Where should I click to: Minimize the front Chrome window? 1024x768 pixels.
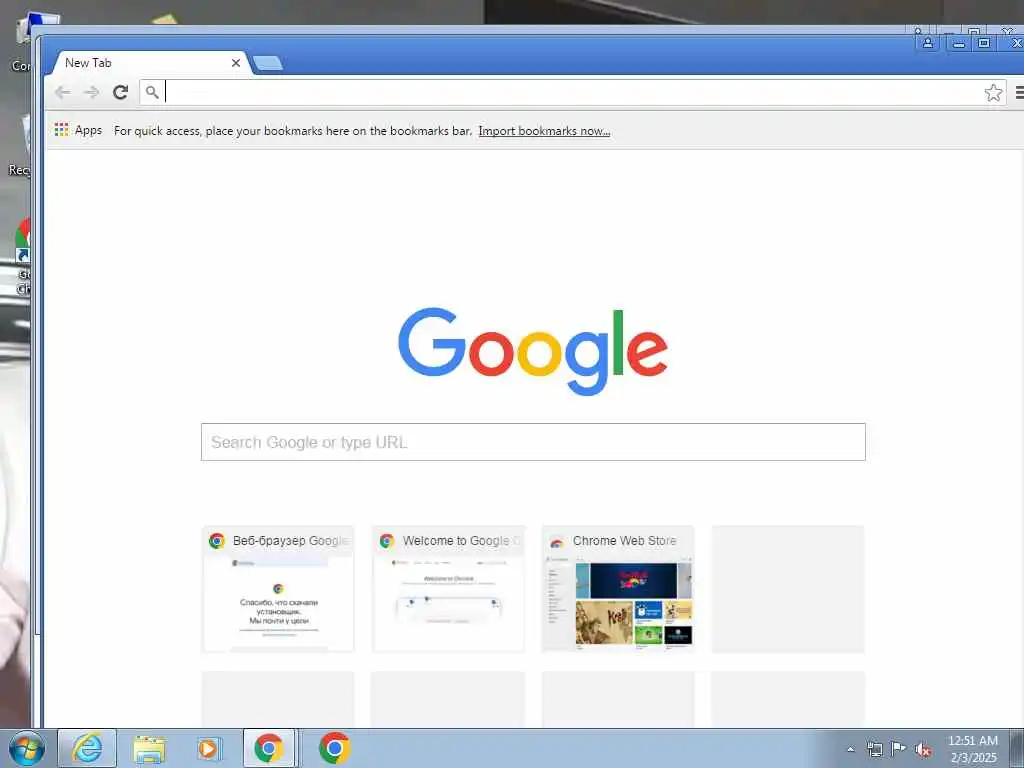(x=959, y=44)
